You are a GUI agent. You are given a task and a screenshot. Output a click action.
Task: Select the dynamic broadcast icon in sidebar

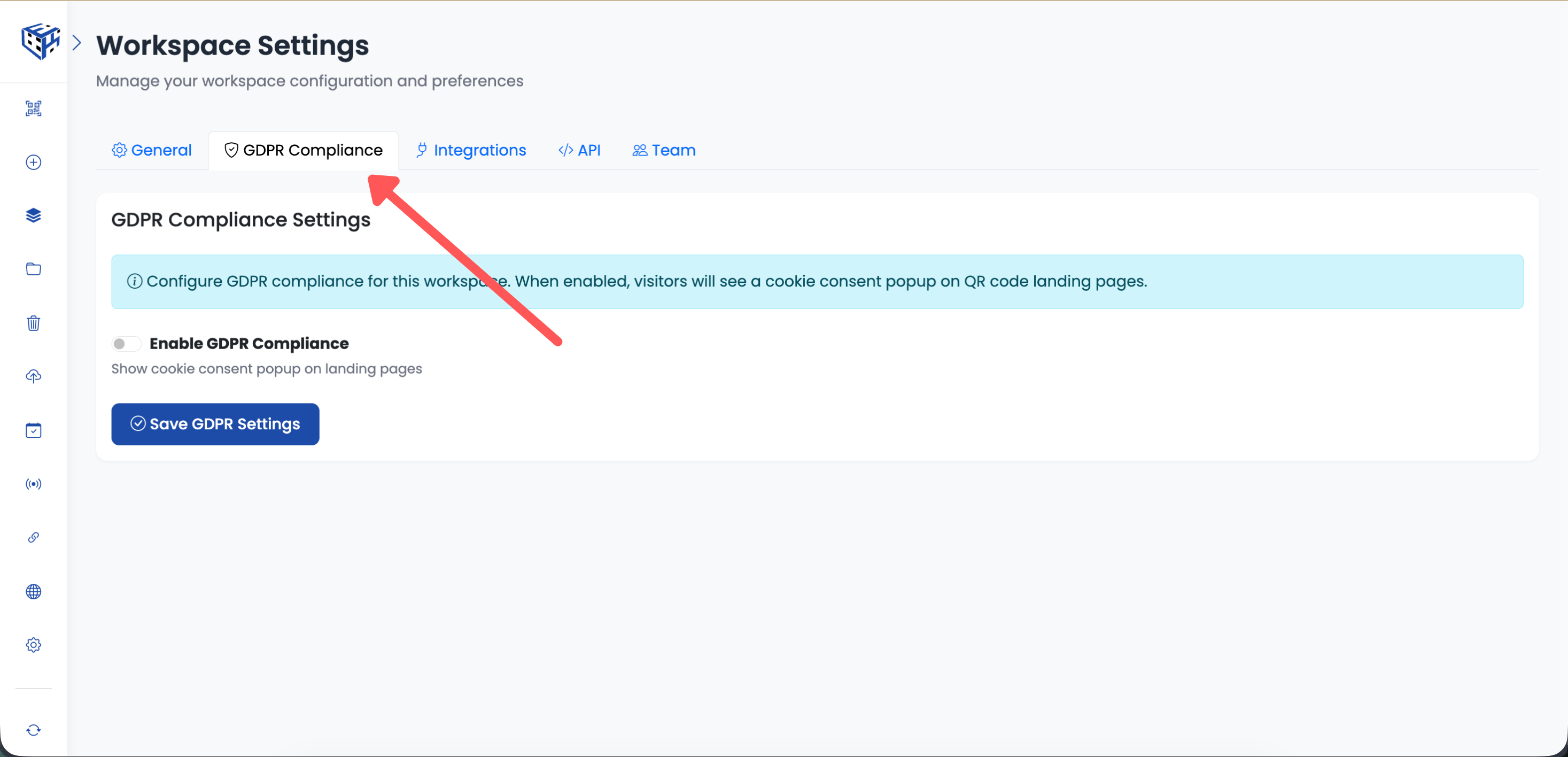[x=34, y=484]
